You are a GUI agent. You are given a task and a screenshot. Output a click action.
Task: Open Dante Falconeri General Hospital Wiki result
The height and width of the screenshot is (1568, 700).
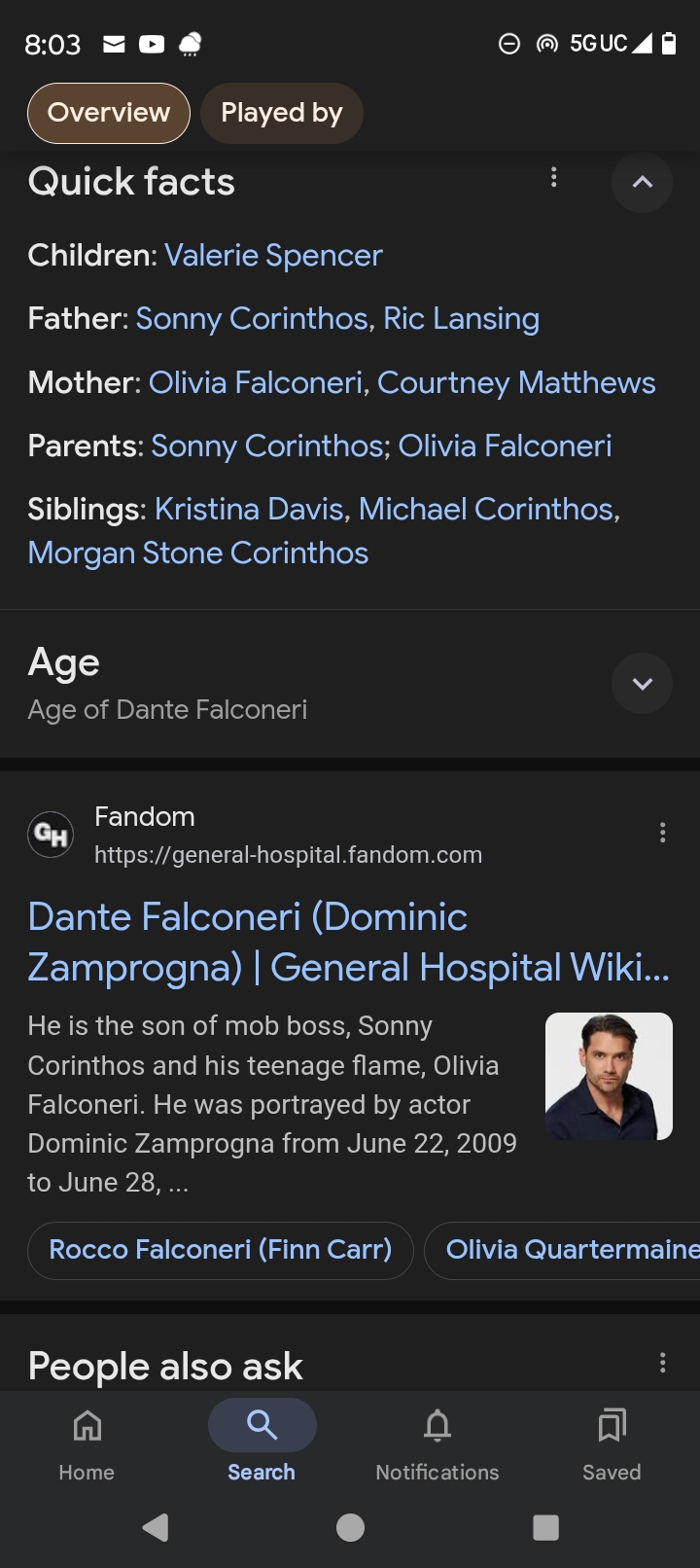[x=347, y=942]
